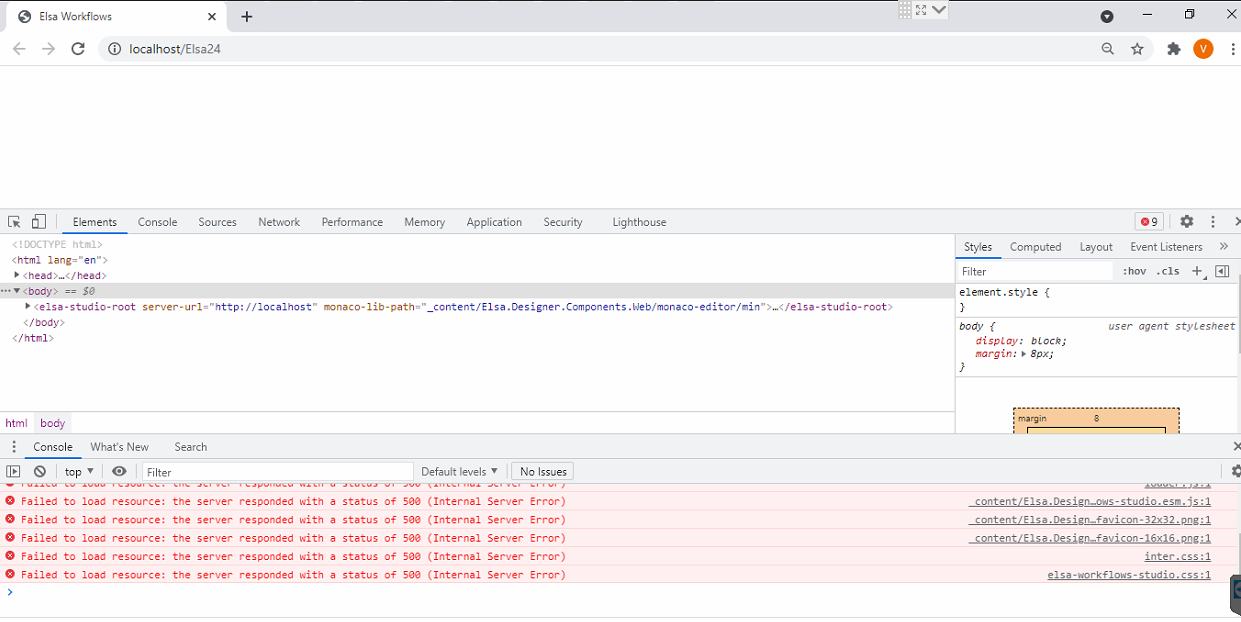Viewport: 1241px width, 622px height.
Task: Open the Search drawer tab
Action: (190, 447)
